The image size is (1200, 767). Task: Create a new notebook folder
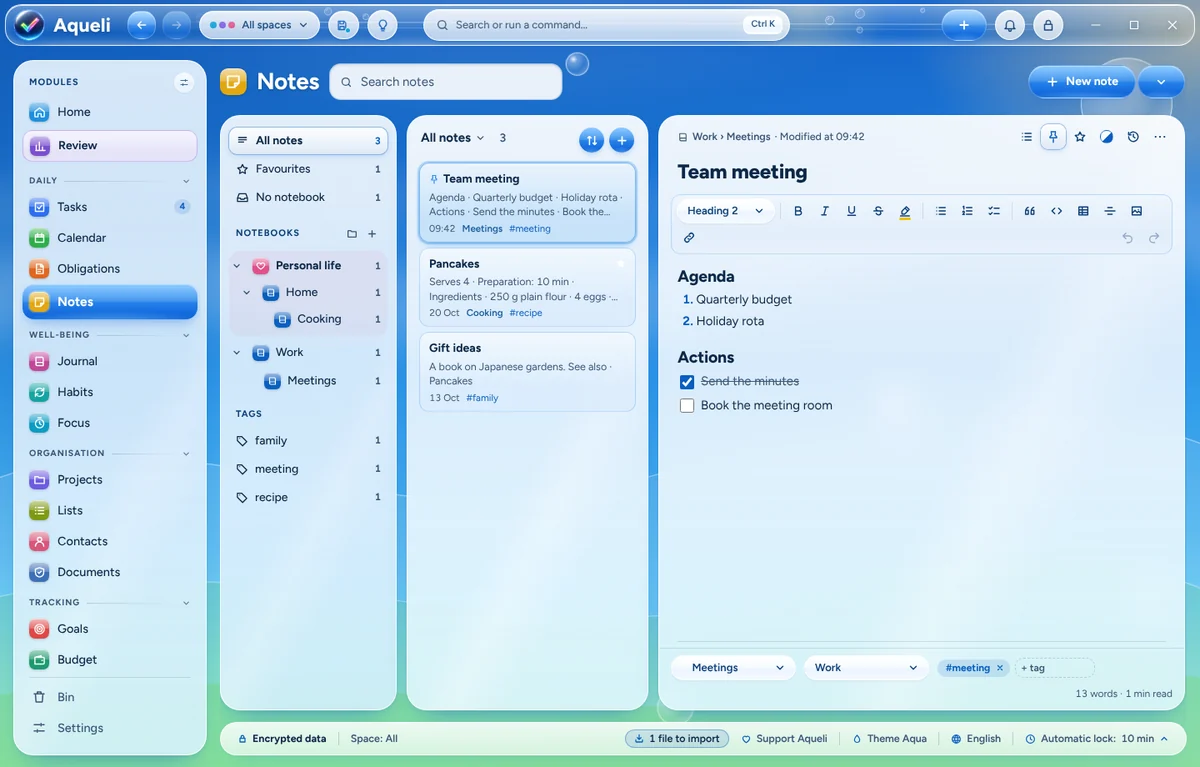click(352, 234)
